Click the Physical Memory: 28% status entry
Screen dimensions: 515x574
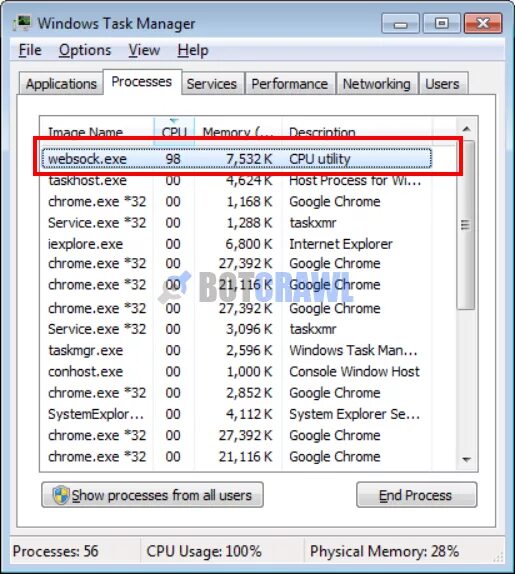[384, 551]
